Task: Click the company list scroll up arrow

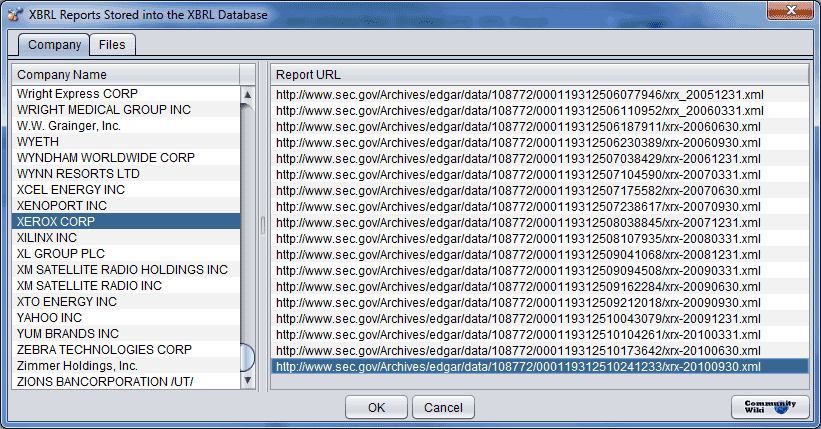Action: pos(248,95)
